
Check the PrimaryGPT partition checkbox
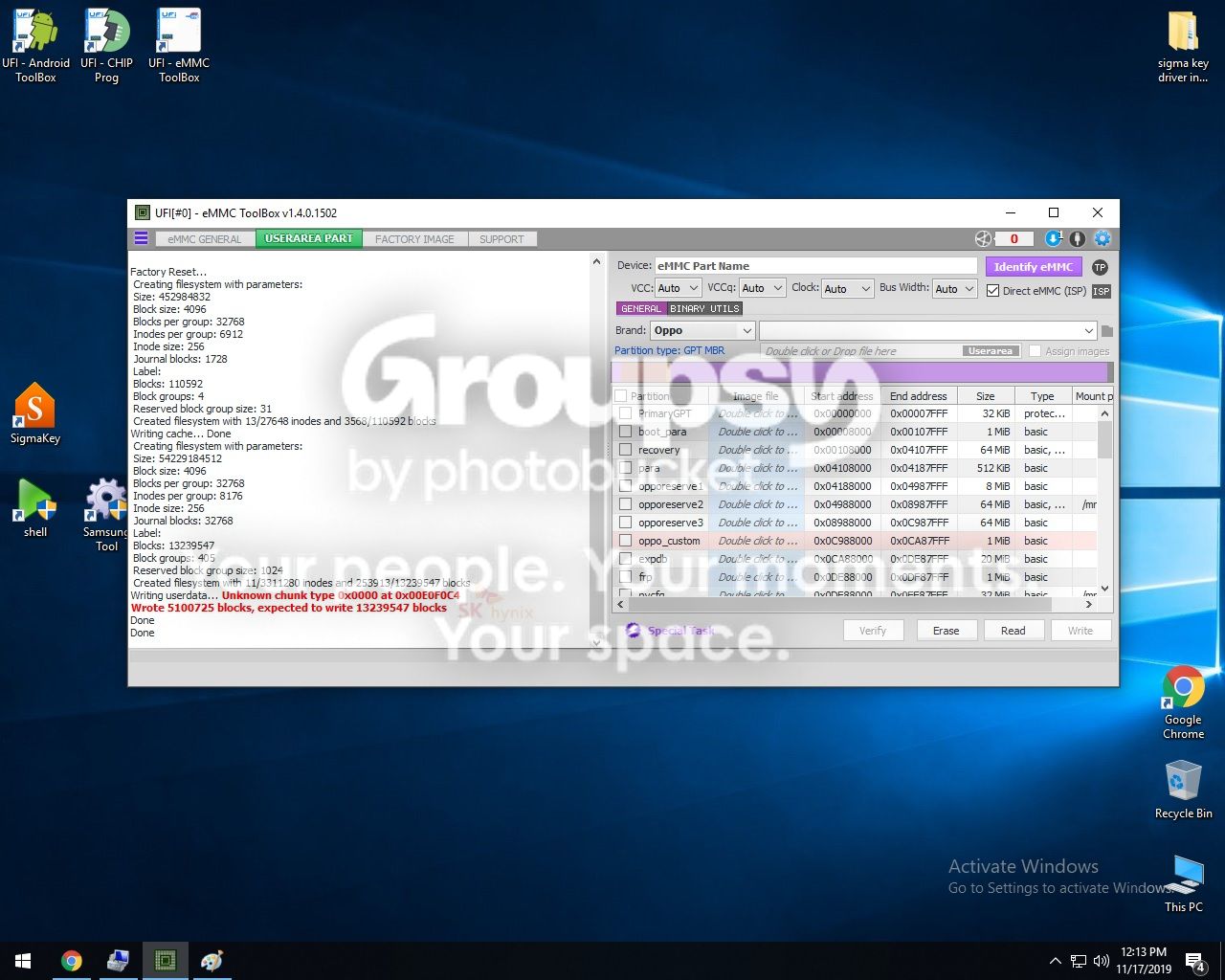(626, 413)
